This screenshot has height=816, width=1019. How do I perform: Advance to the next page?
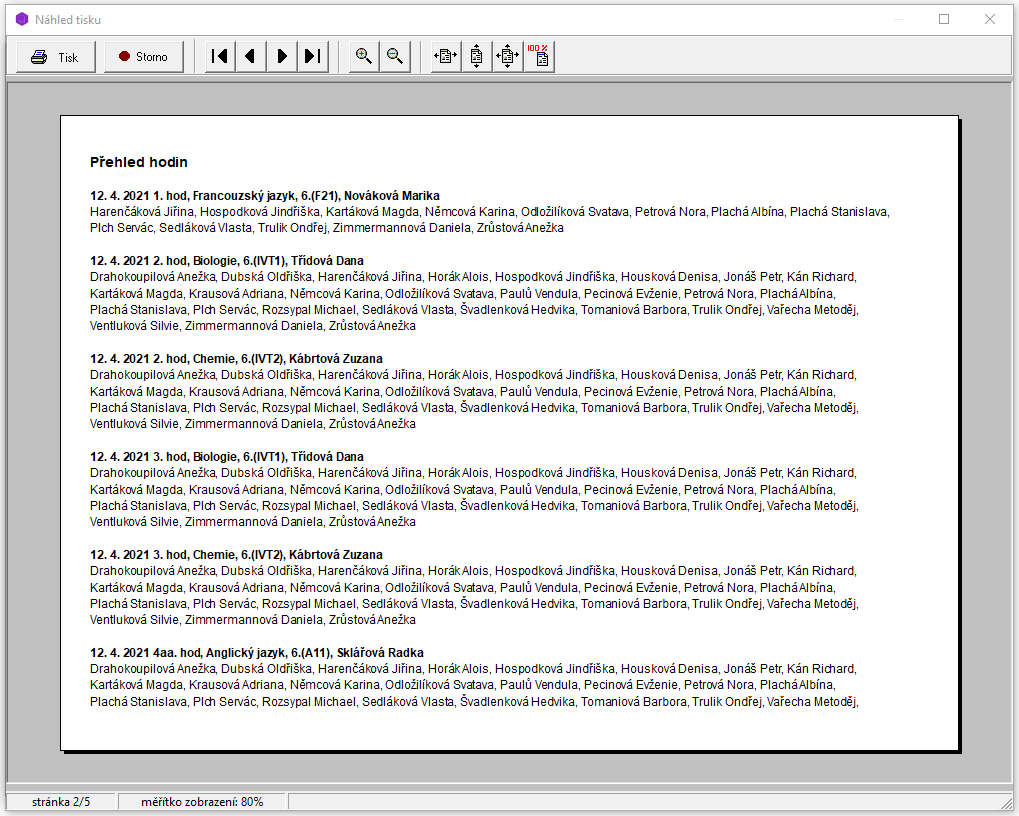pos(282,57)
